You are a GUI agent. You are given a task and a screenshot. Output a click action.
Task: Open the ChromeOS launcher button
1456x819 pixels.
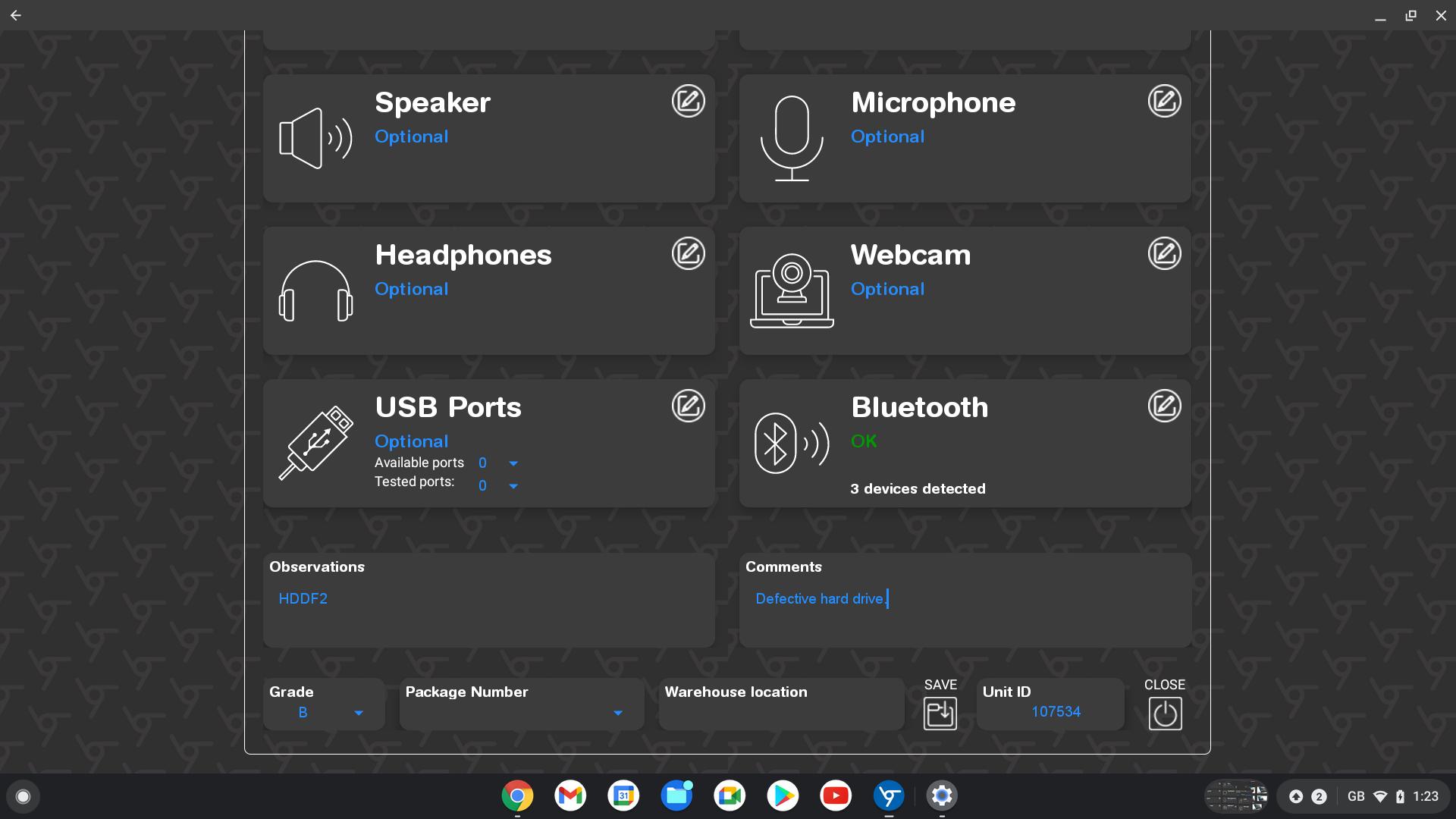pos(23,796)
